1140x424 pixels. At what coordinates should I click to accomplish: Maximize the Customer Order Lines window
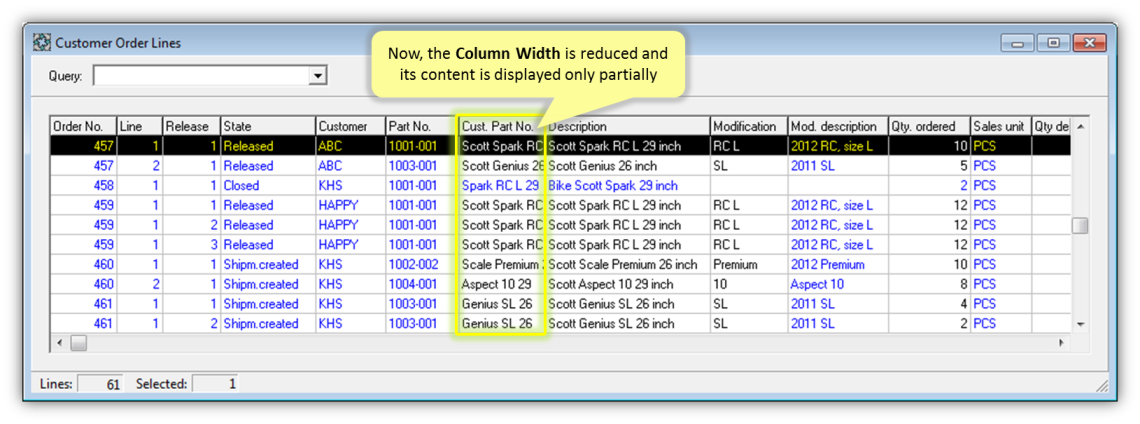coord(1053,43)
